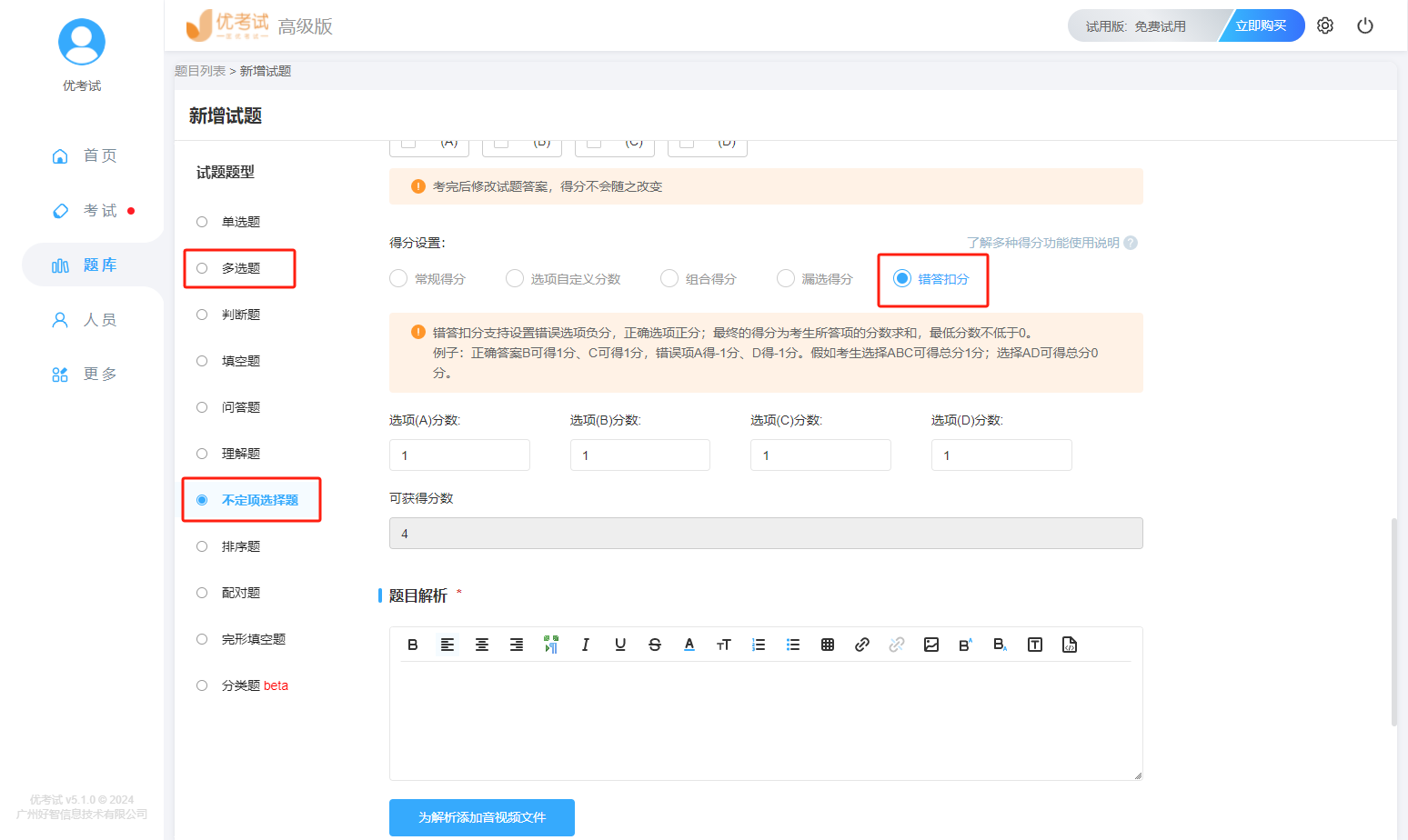Screen dimensions: 1408x840
Task: Choose 漏选得分 scoring option
Action: click(x=815, y=278)
